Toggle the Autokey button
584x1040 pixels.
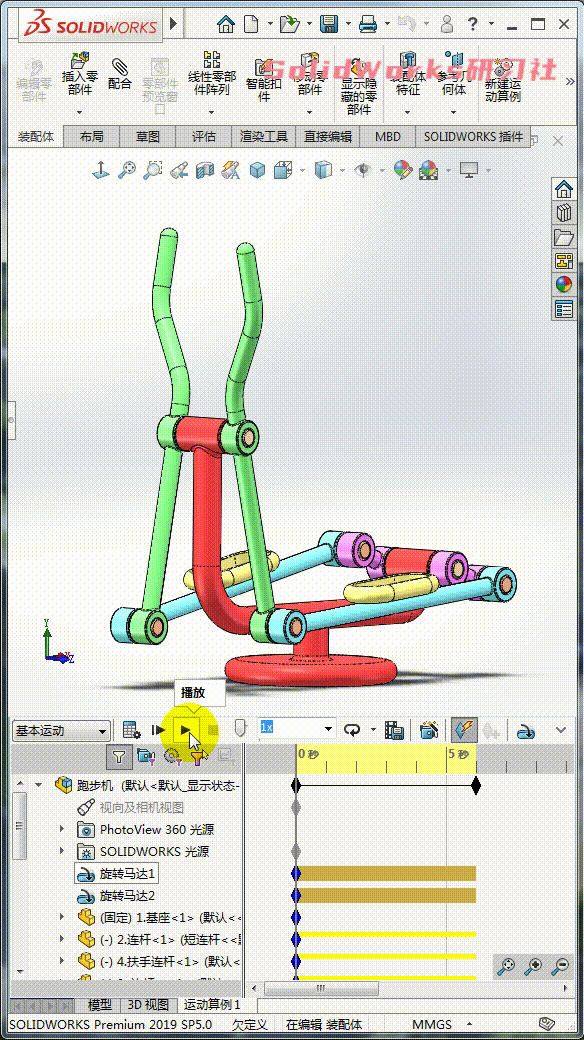465,730
